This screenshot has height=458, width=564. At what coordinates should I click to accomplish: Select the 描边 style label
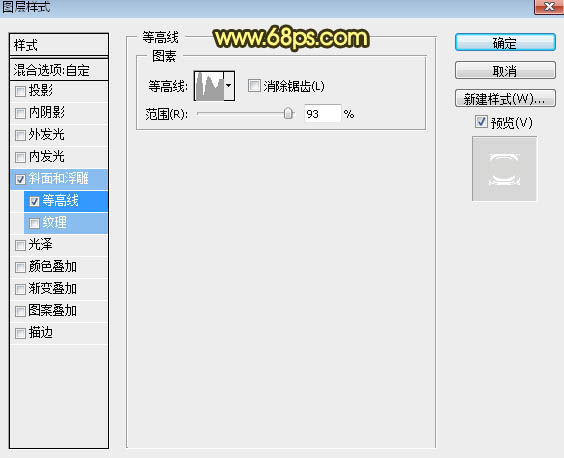click(x=41, y=332)
